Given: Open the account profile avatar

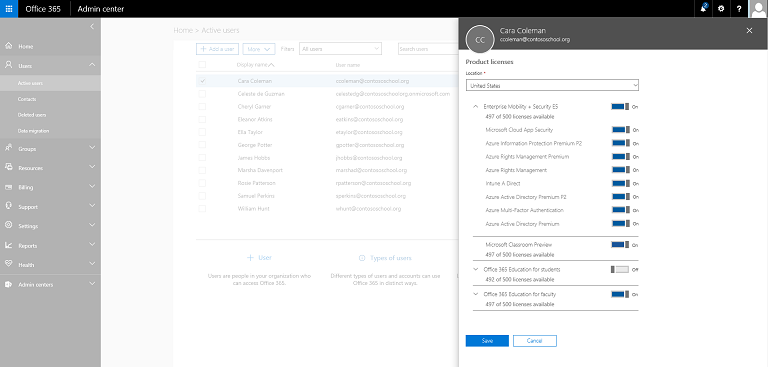Looking at the screenshot, I should [x=758, y=9].
